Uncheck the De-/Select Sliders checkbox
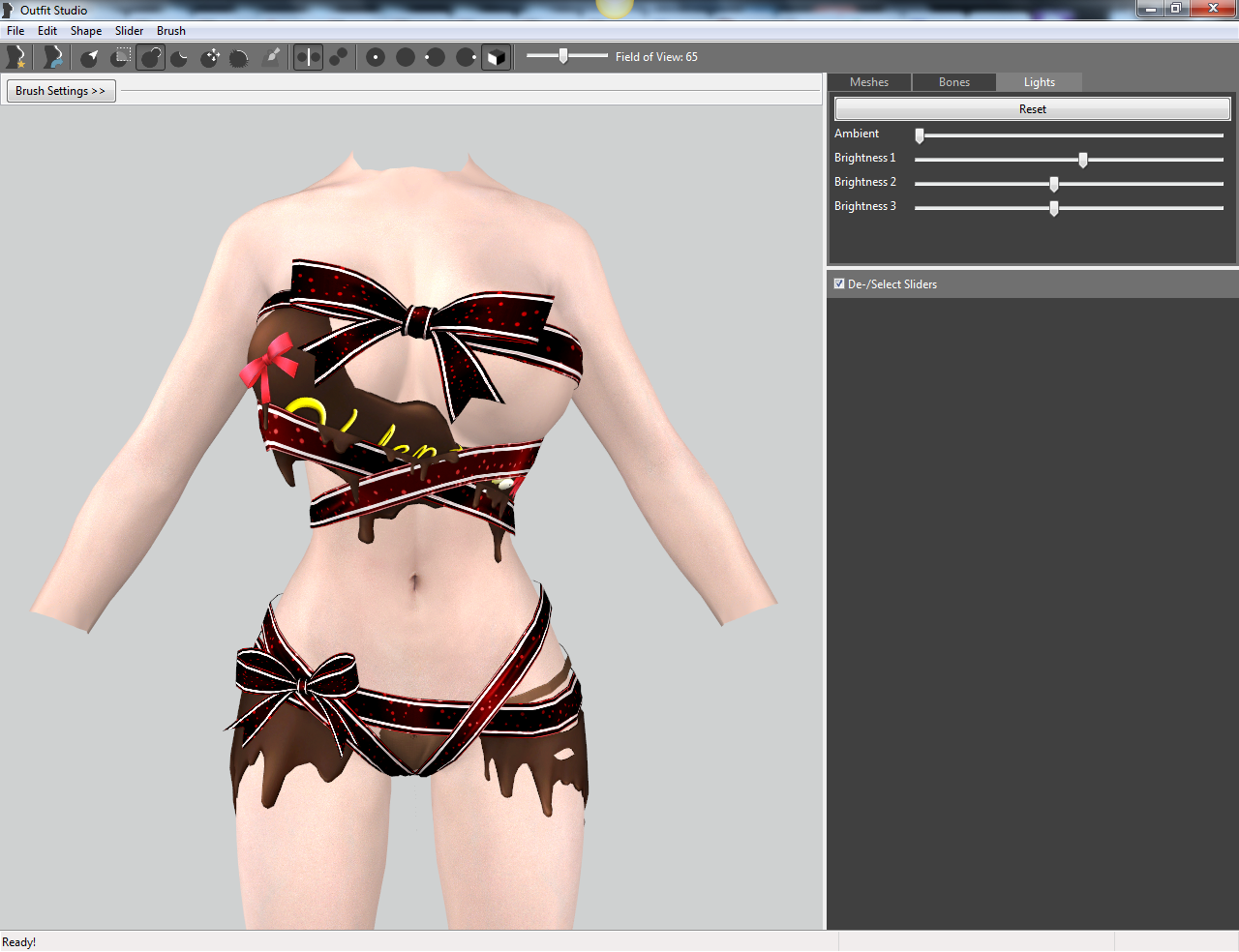This screenshot has height=952, width=1239. (x=839, y=283)
